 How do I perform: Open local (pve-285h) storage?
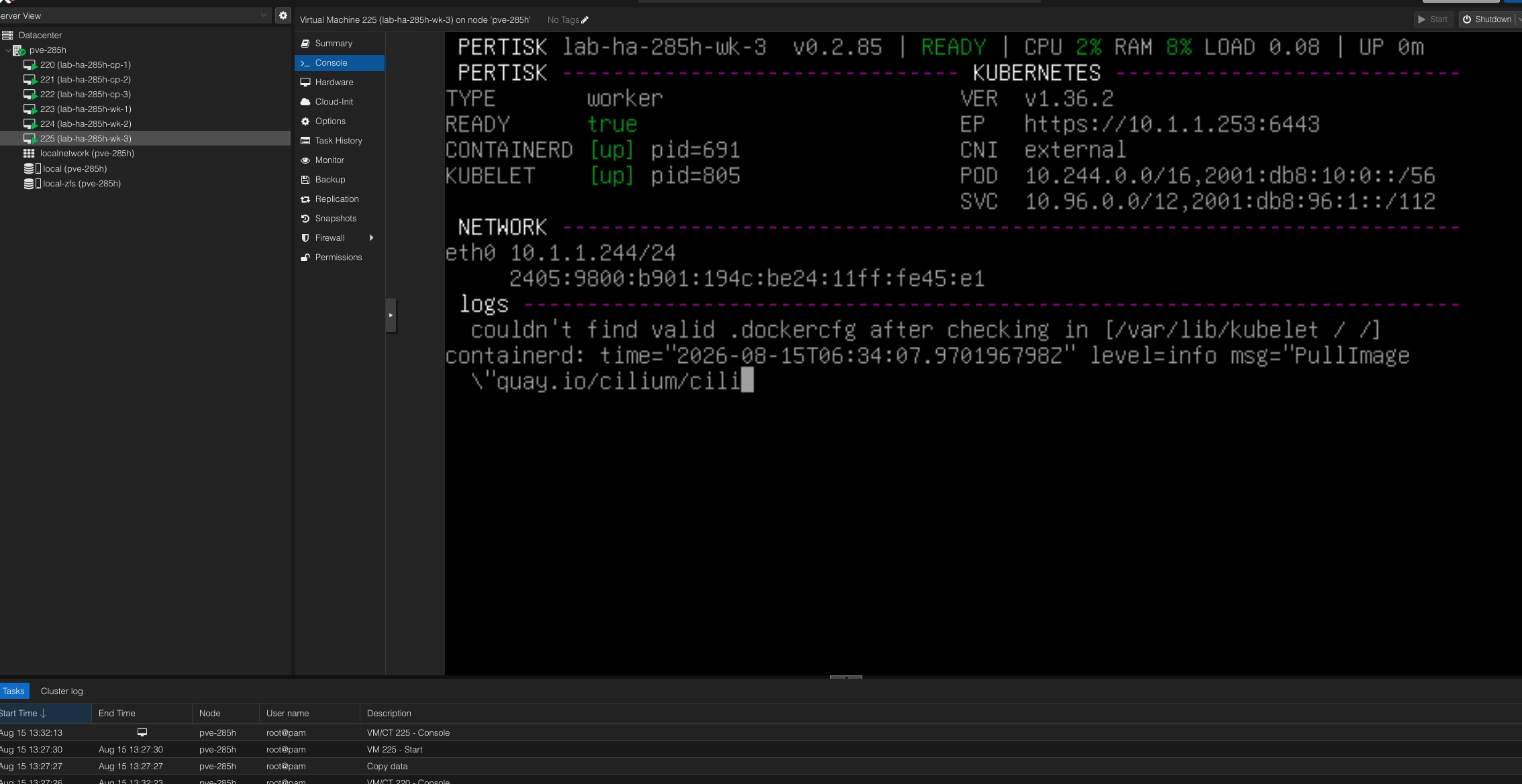pos(74,168)
